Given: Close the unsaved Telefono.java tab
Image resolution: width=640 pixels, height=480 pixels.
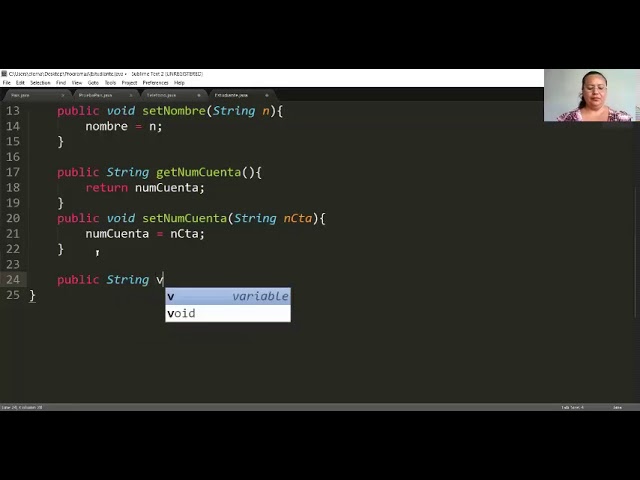Looking at the screenshot, I should [199, 96].
